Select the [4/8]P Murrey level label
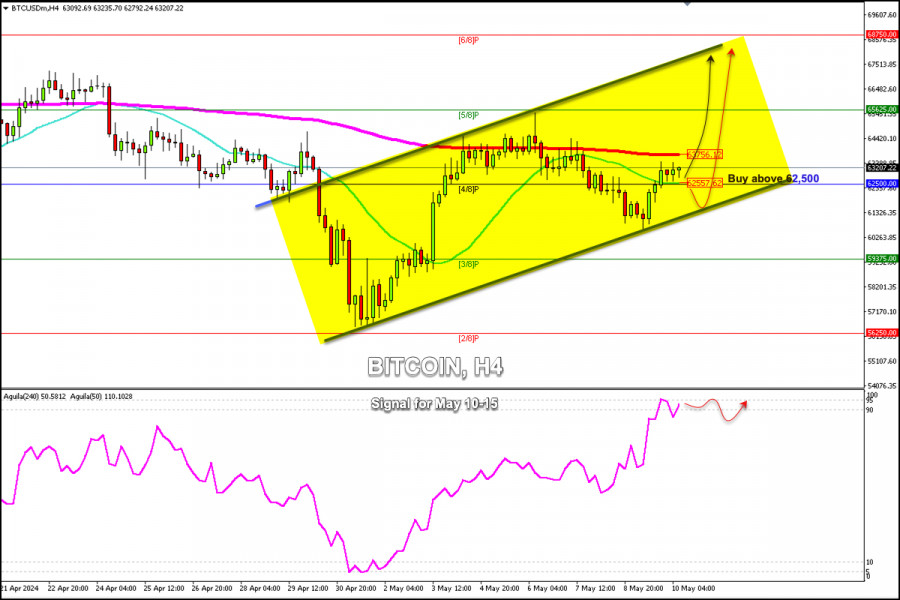 tap(468, 189)
